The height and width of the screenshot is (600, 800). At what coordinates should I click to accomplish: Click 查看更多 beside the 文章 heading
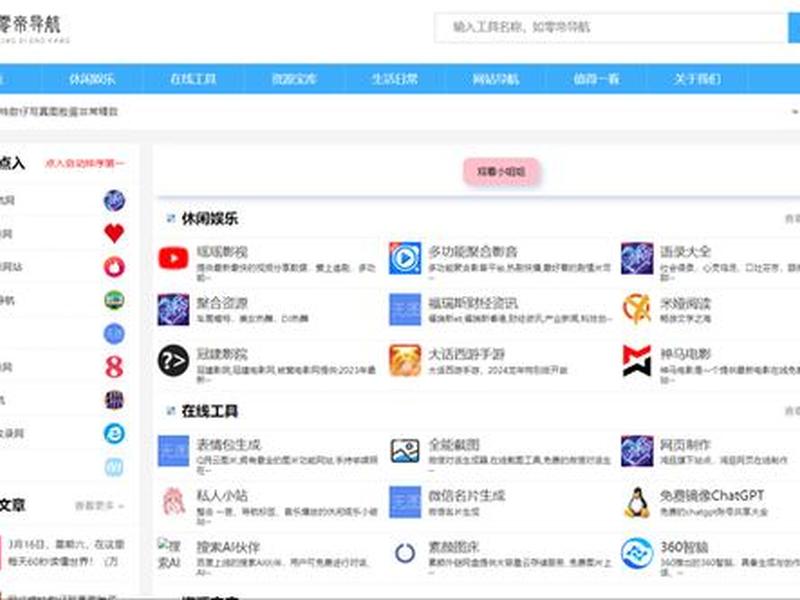[x=99, y=506]
